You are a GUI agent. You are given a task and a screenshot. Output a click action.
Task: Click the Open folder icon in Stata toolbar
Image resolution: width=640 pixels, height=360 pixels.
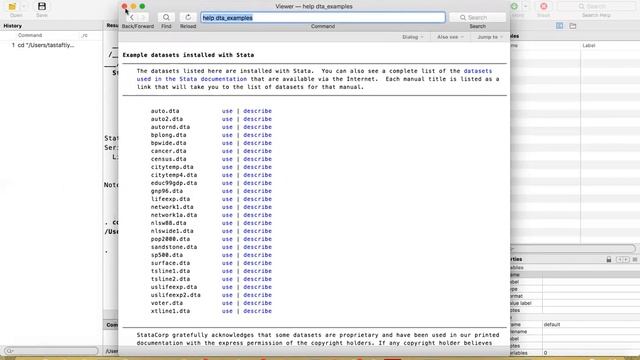point(12,7)
